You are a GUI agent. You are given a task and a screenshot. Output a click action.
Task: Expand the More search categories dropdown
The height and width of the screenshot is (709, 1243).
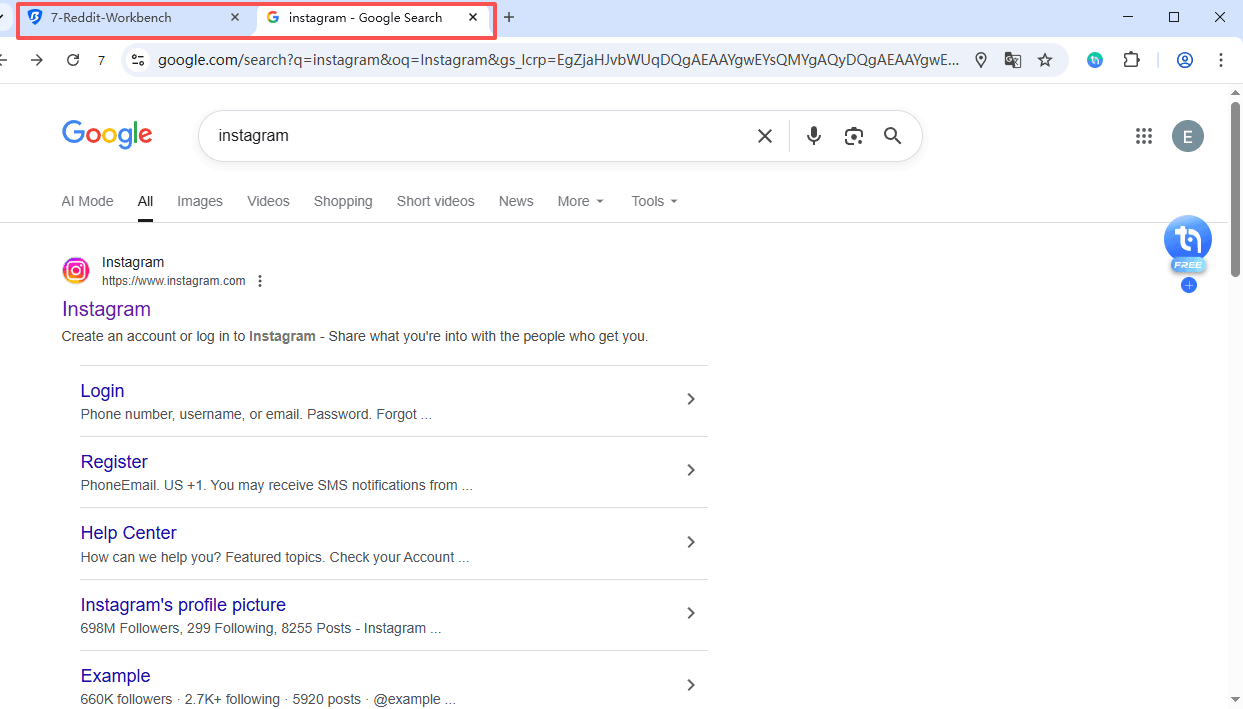tap(580, 201)
